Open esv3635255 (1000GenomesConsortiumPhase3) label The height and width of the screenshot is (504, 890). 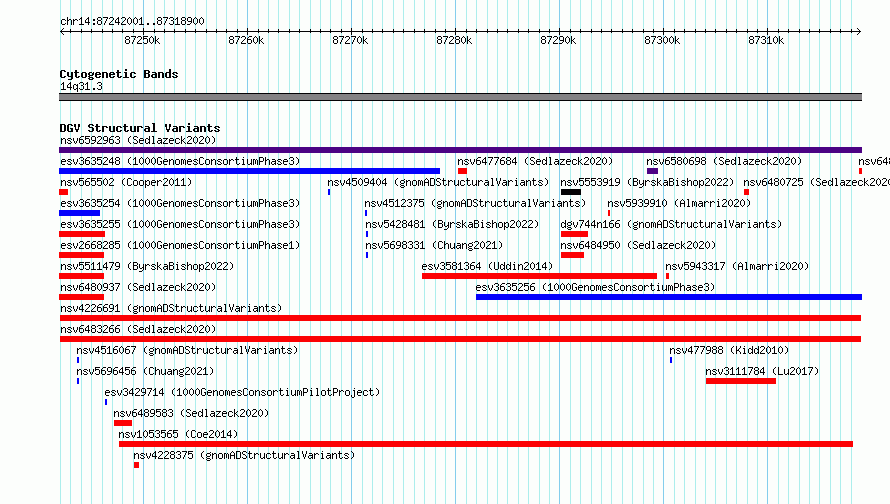pyautogui.click(x=180, y=224)
